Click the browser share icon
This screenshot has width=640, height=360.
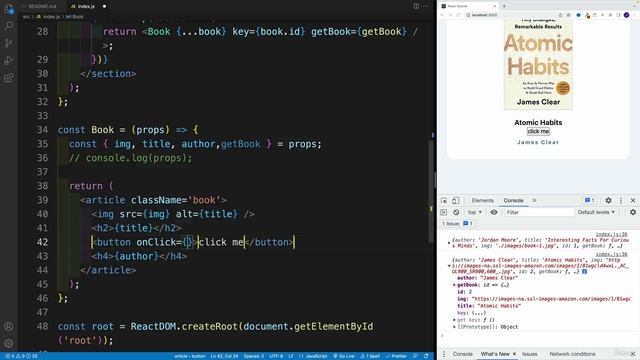pos(560,15)
